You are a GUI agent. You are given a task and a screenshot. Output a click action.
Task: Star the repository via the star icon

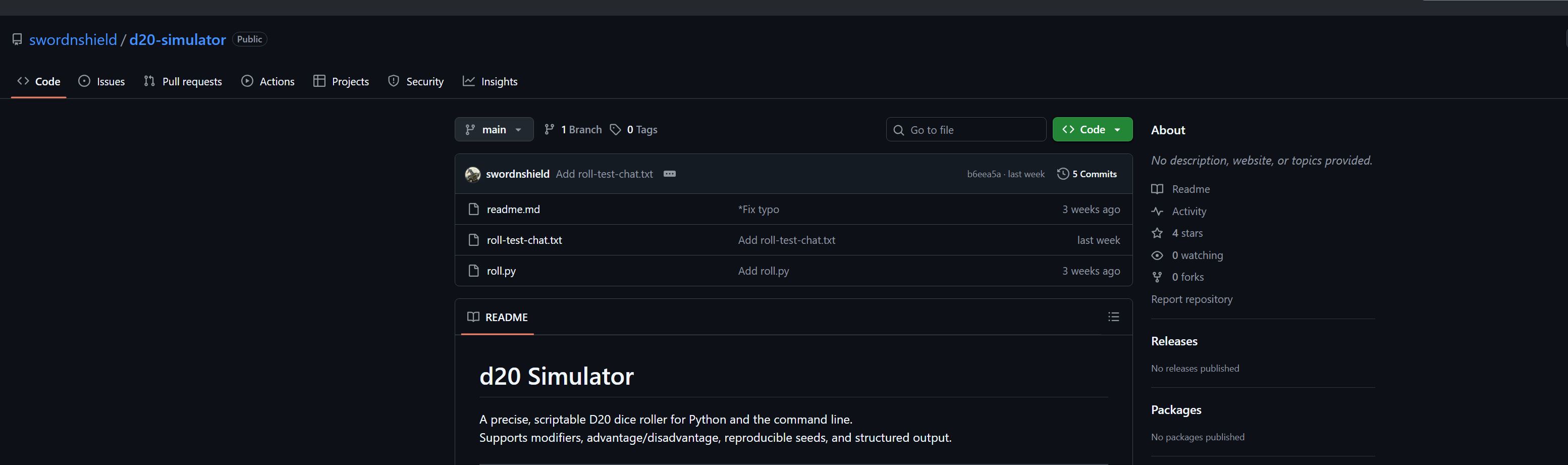(x=1157, y=232)
